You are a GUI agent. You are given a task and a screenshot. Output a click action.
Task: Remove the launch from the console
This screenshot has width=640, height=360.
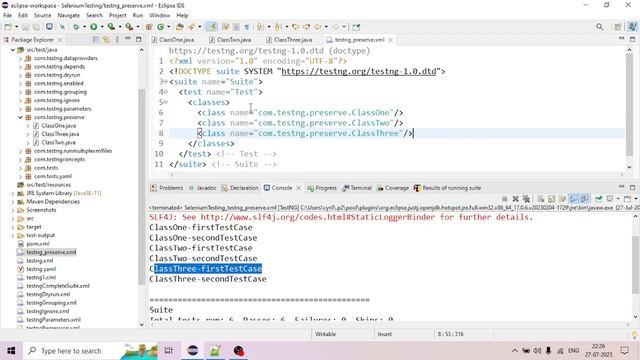pyautogui.click(x=516, y=199)
